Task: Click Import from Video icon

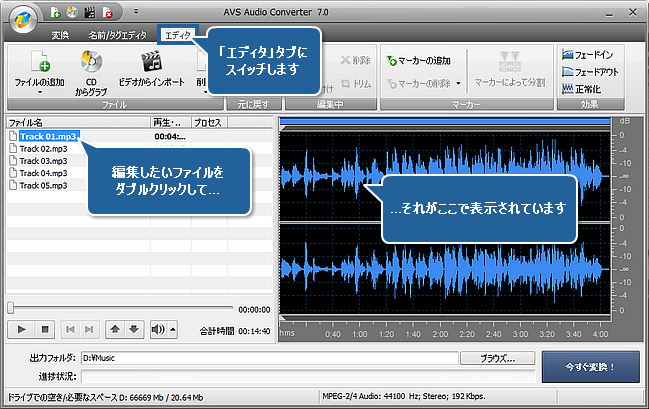Action: (x=152, y=62)
